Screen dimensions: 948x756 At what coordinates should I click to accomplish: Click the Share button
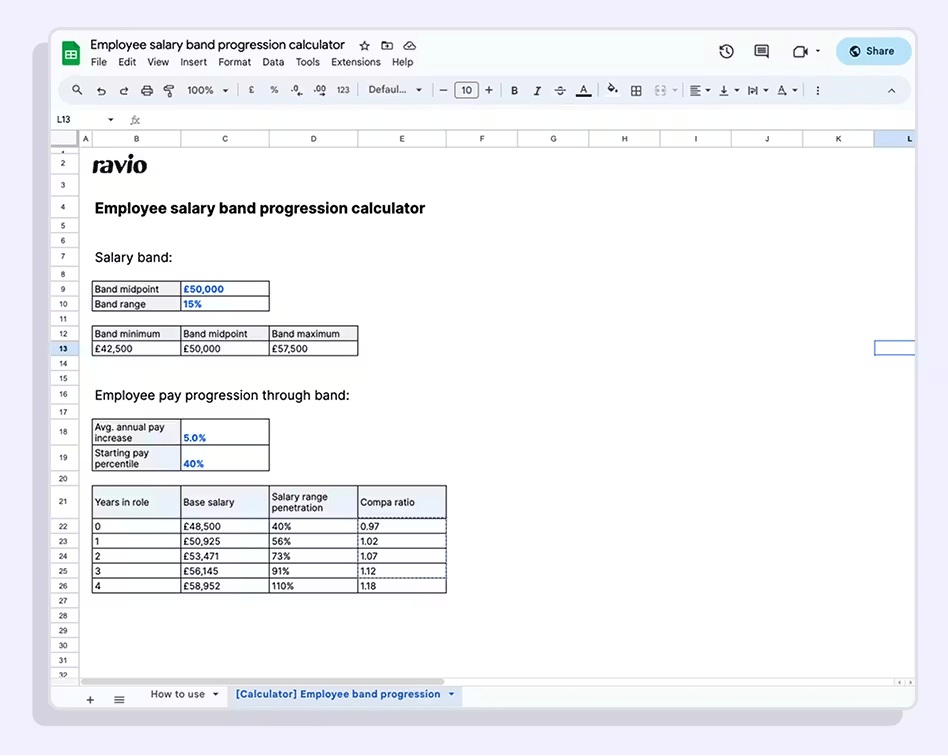(873, 51)
